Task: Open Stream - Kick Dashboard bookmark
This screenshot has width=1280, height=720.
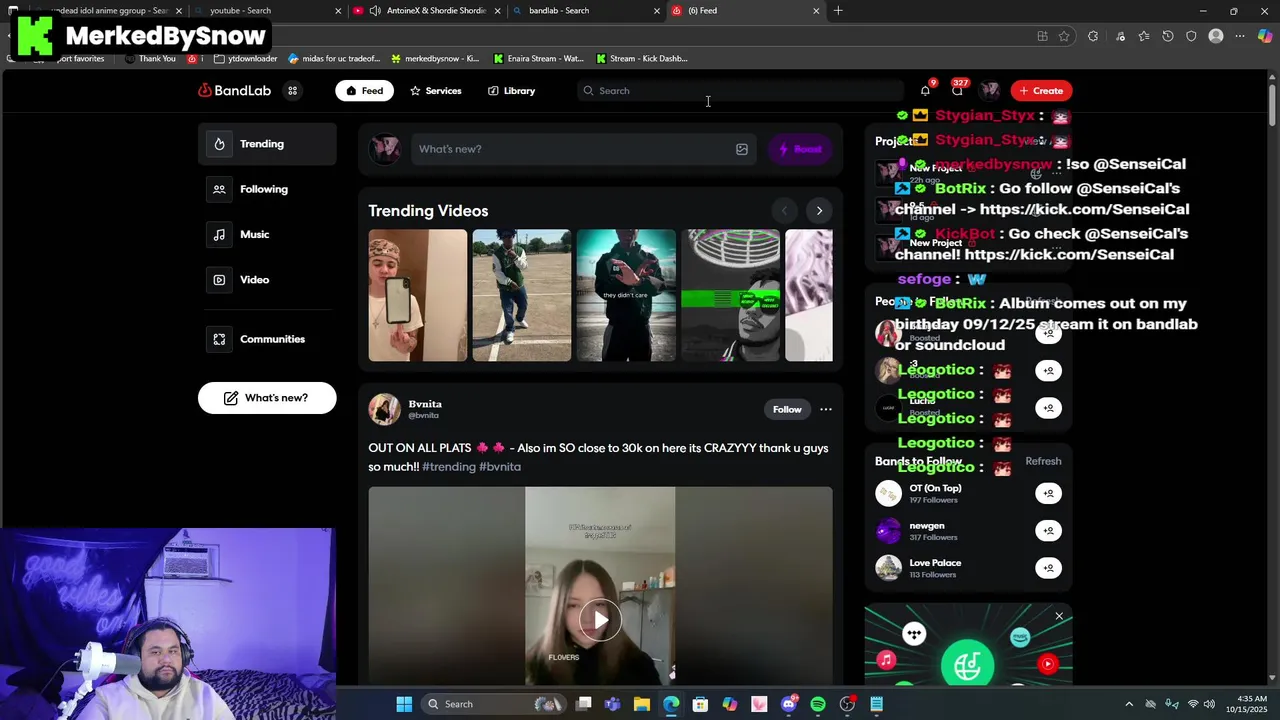Action: [641, 59]
